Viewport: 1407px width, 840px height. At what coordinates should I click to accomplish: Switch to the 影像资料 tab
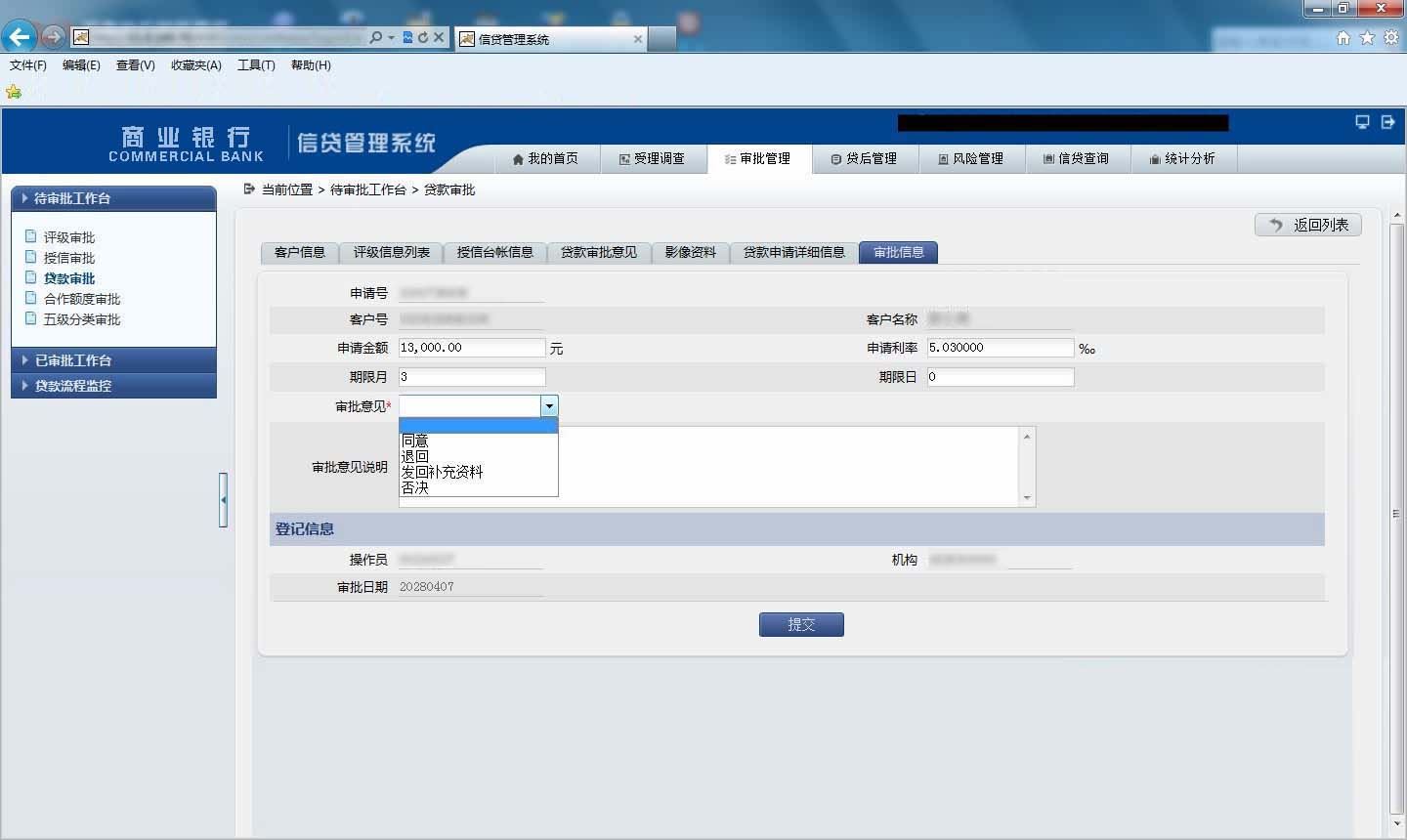point(691,252)
